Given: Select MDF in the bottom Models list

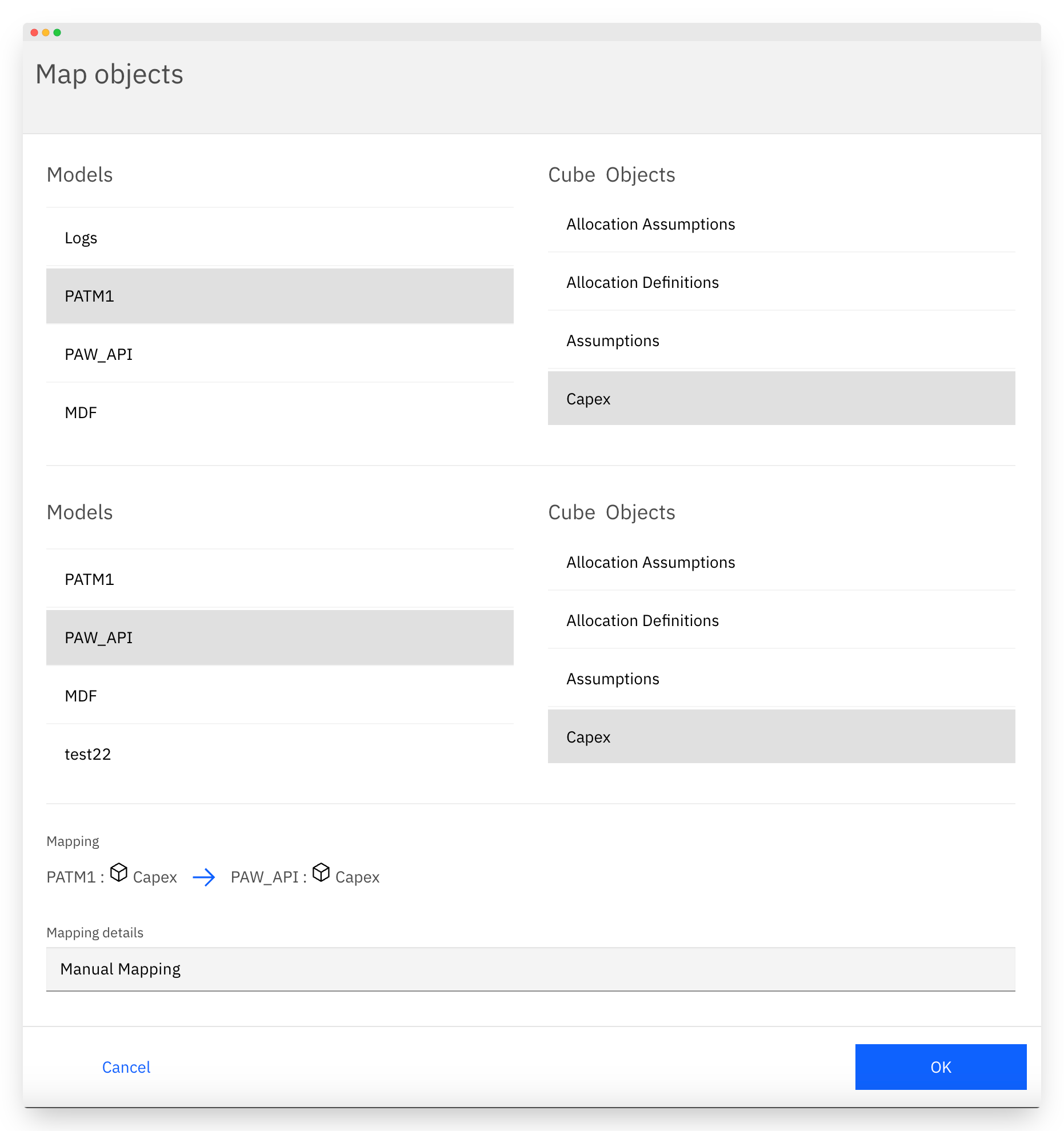Looking at the screenshot, I should [x=280, y=696].
